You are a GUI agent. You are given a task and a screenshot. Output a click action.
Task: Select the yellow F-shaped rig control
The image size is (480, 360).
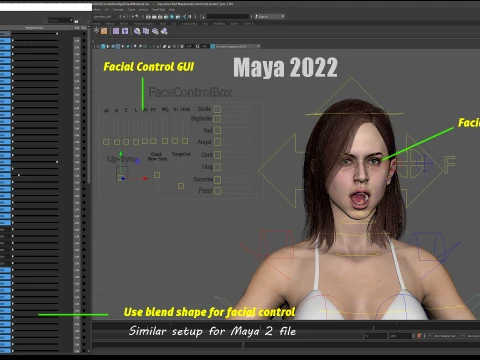pos(449,165)
